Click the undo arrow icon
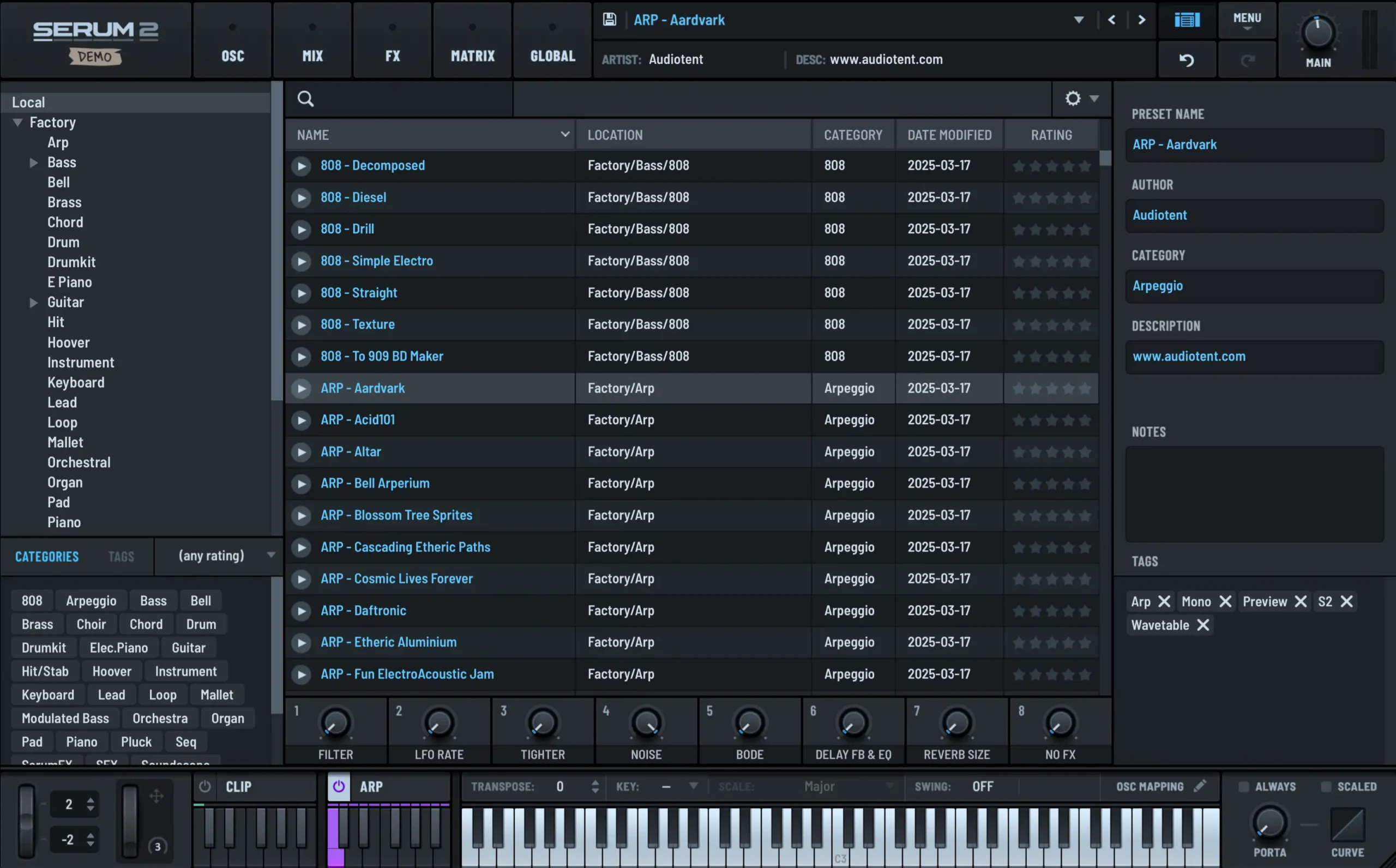The height and width of the screenshot is (868, 1396). click(1187, 59)
